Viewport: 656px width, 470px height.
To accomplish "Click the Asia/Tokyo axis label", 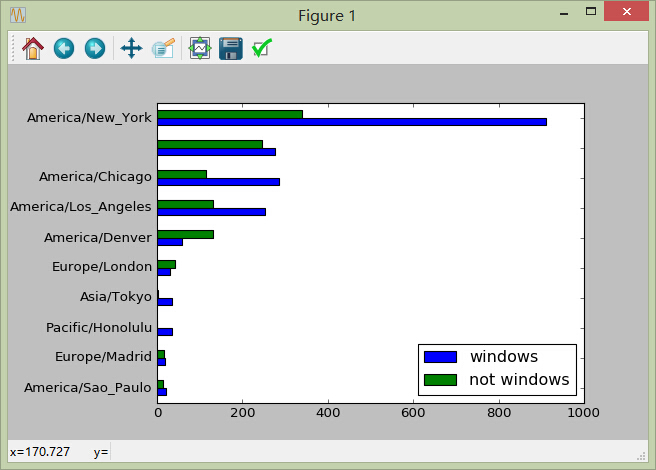I will (116, 297).
